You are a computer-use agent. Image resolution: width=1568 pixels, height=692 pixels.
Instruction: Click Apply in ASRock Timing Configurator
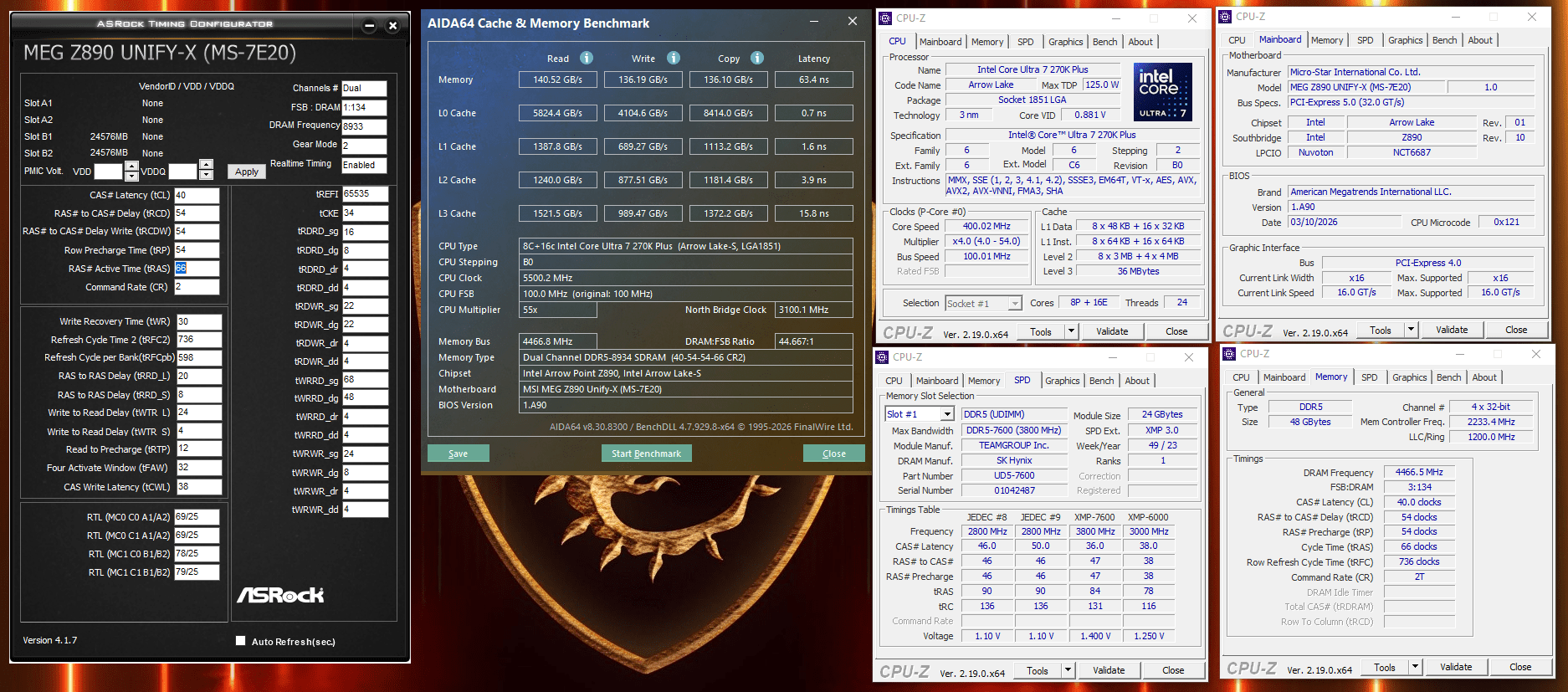pos(246,172)
